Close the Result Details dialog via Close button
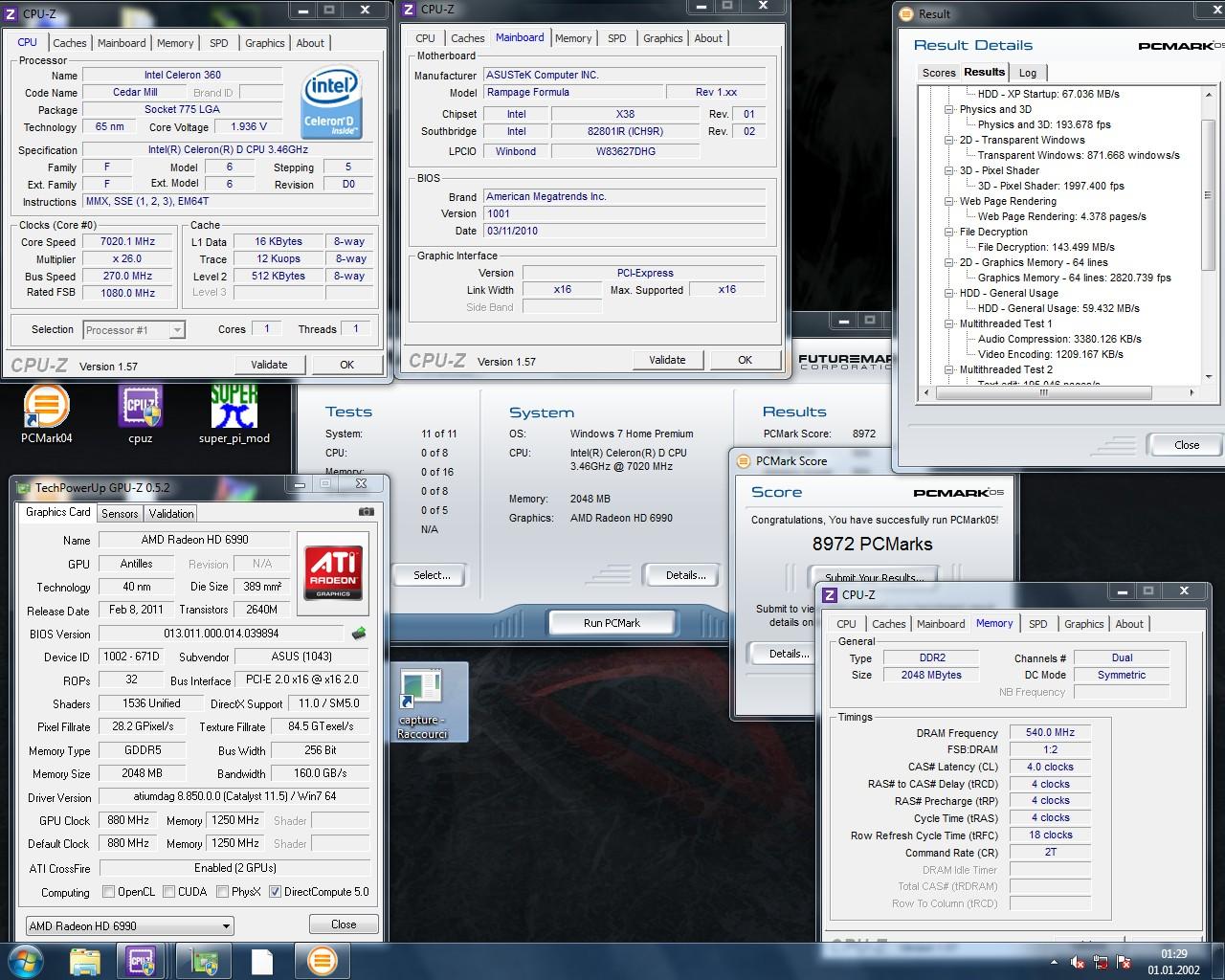Image resolution: width=1225 pixels, height=980 pixels. (x=1187, y=445)
